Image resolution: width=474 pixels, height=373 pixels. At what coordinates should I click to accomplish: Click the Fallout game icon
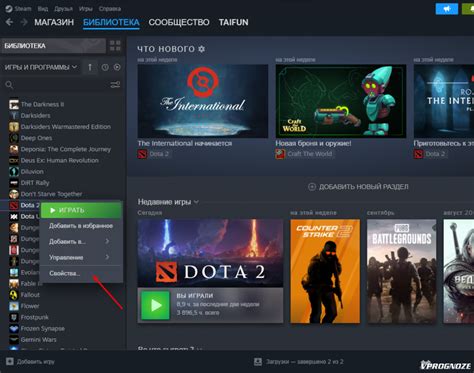point(14,295)
